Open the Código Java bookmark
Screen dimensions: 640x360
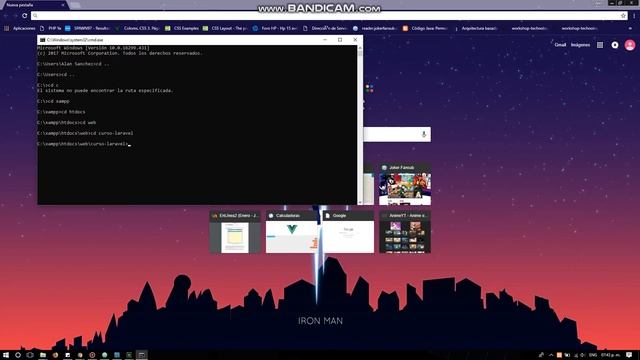click(x=425, y=28)
